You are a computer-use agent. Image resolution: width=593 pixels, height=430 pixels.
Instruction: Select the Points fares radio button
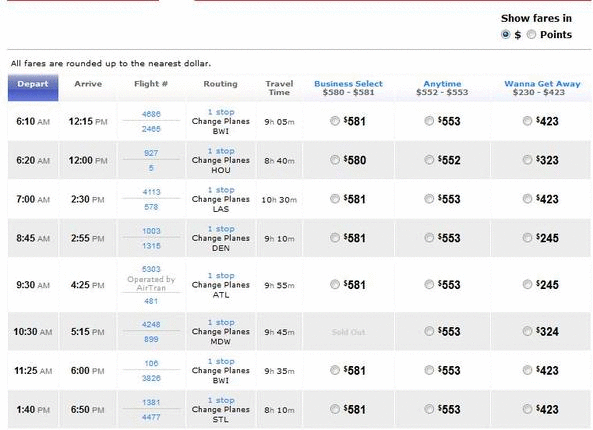click(531, 34)
